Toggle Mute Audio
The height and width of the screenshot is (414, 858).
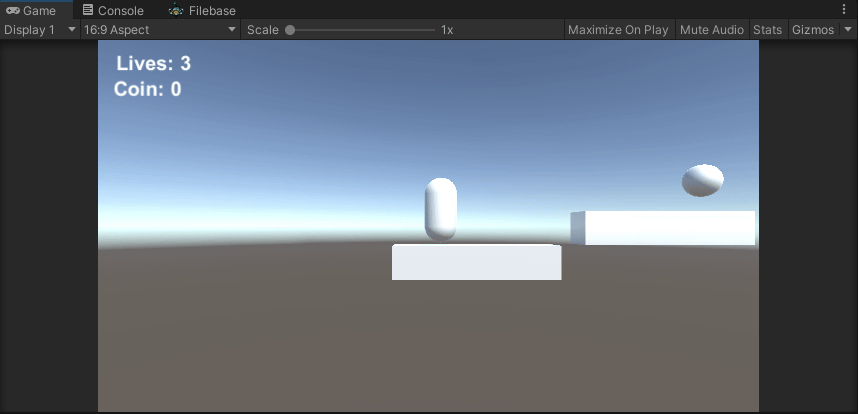pyautogui.click(x=711, y=30)
